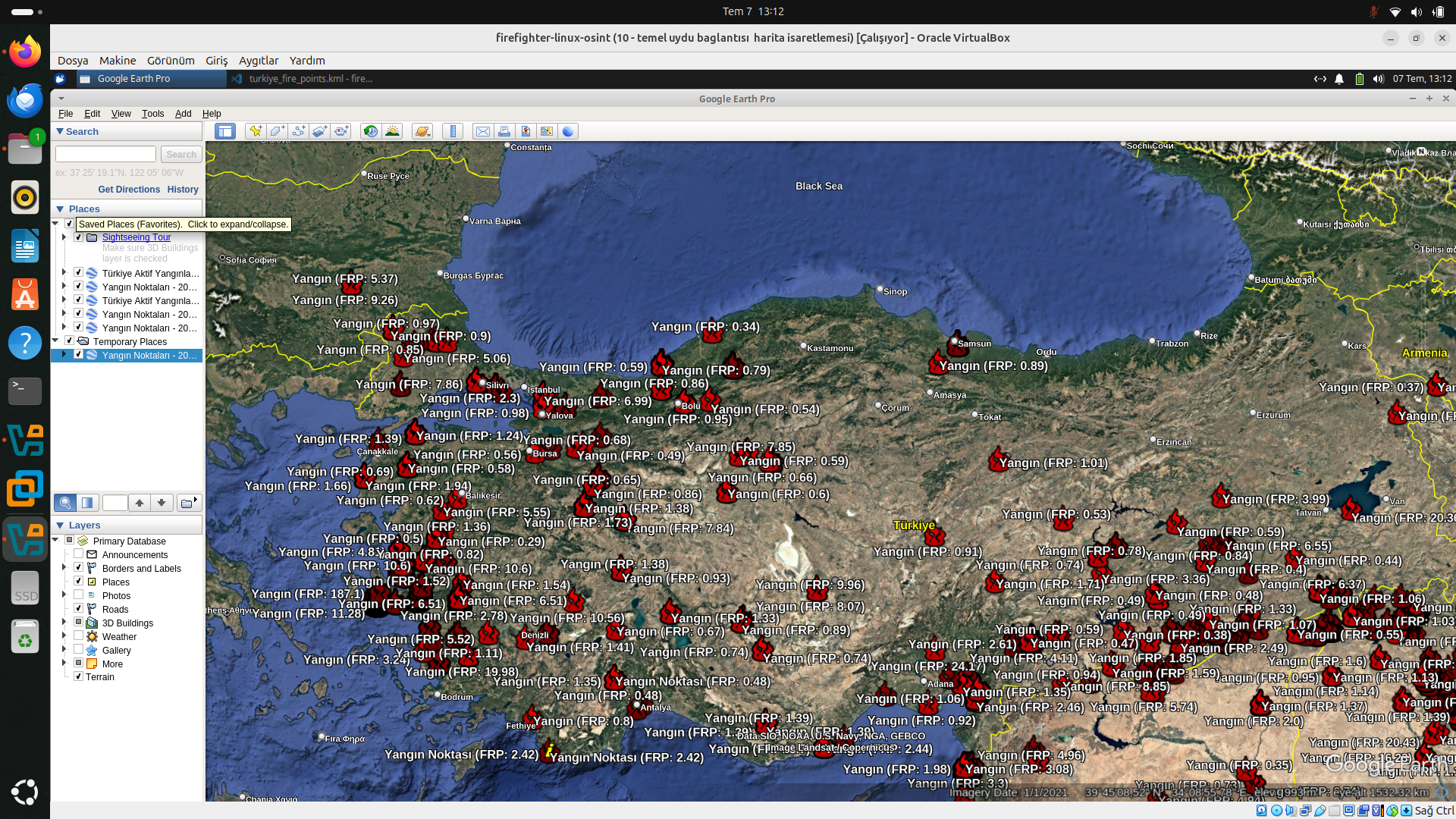The image size is (1456, 819).
Task: Click the add folder icon in Places panel
Action: coord(188,502)
